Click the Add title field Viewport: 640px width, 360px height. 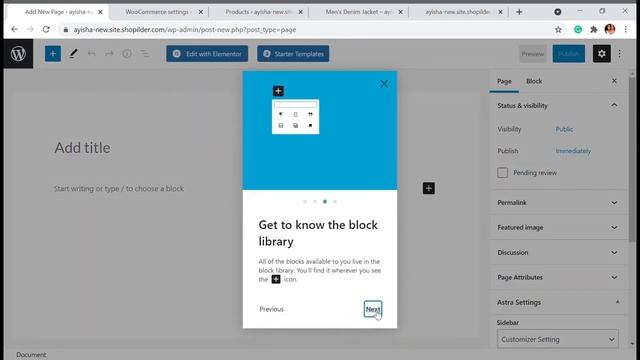coord(82,147)
